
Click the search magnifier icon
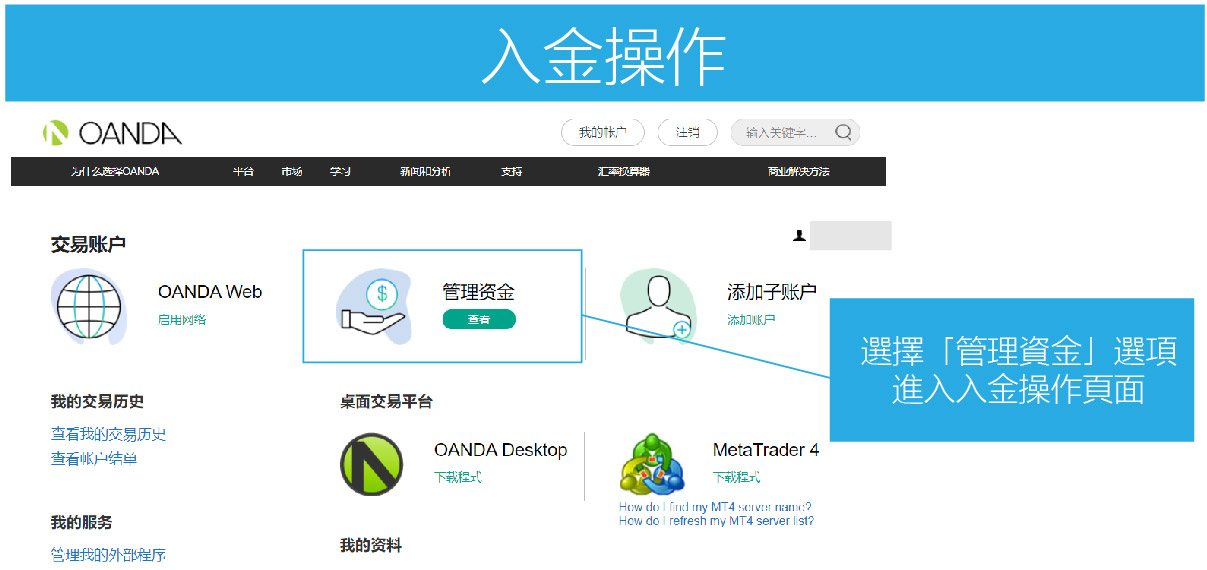843,132
